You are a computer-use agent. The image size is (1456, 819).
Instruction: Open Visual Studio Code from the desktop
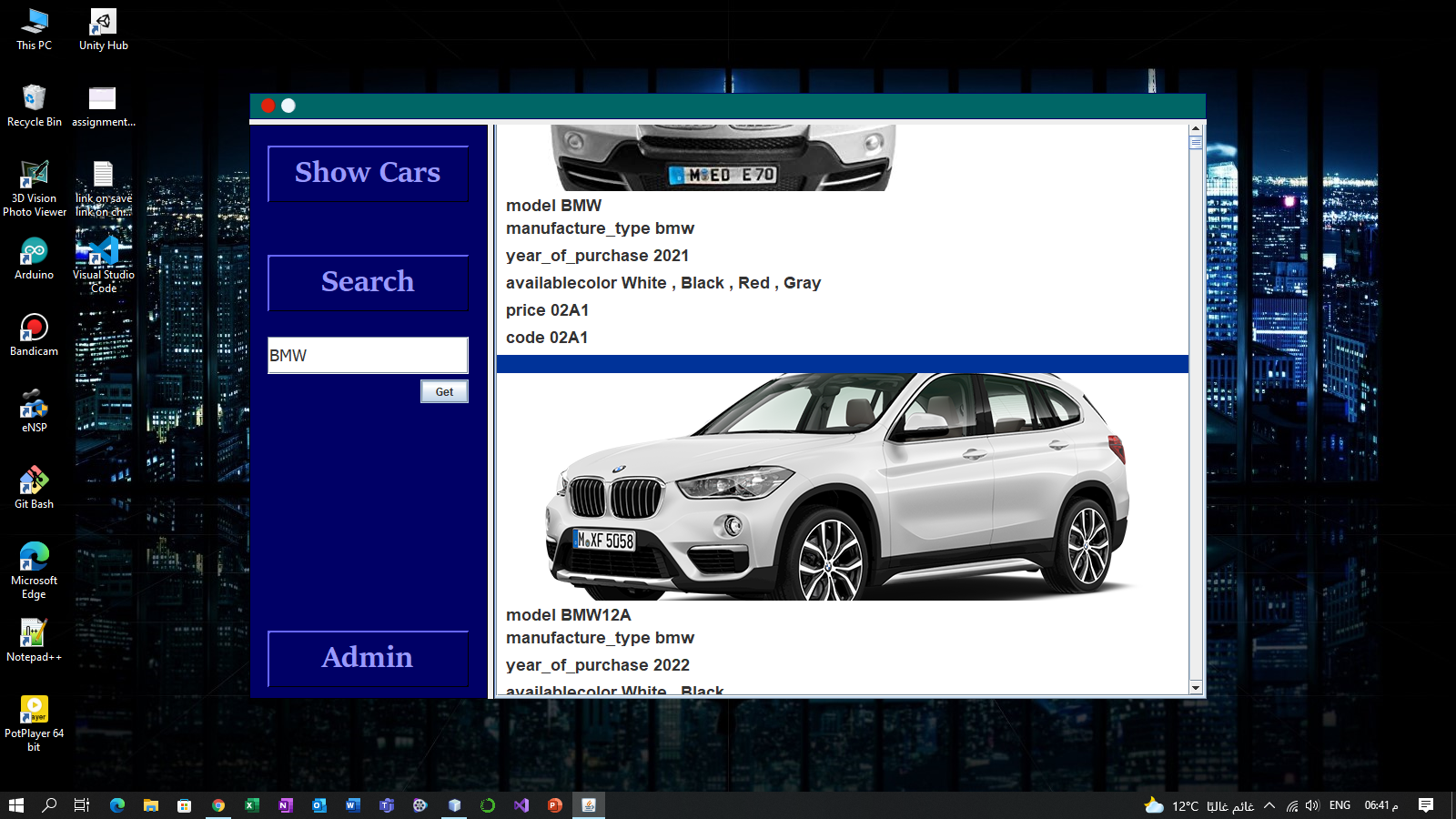(102, 259)
